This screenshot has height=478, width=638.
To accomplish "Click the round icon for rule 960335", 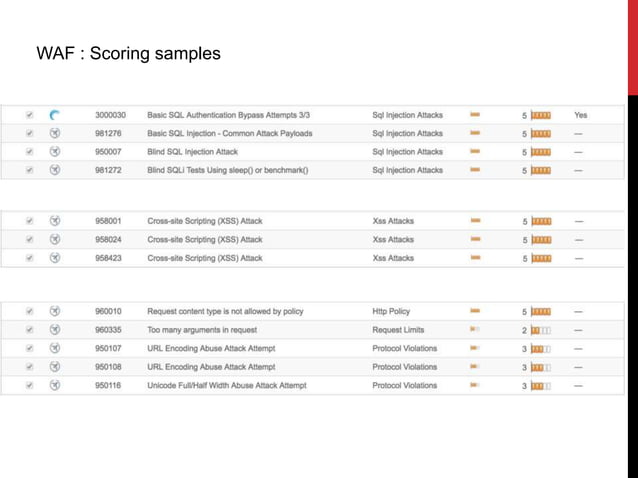I will 56,329.
